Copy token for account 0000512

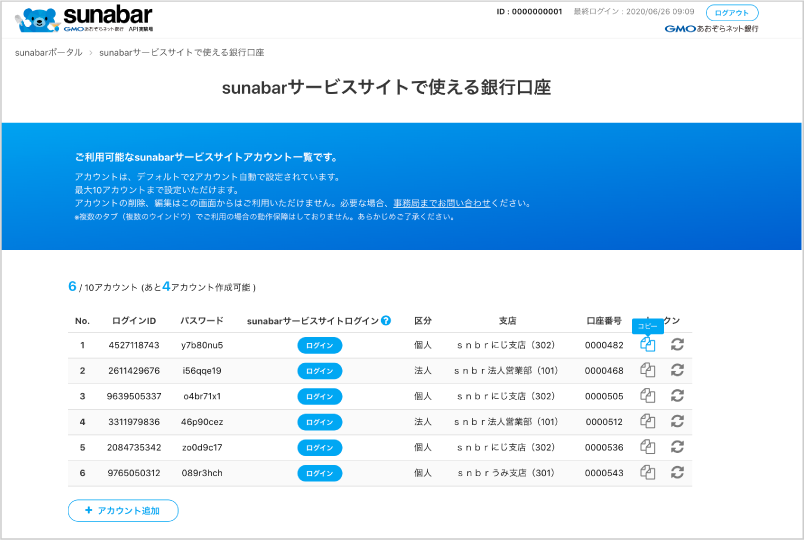click(x=648, y=421)
